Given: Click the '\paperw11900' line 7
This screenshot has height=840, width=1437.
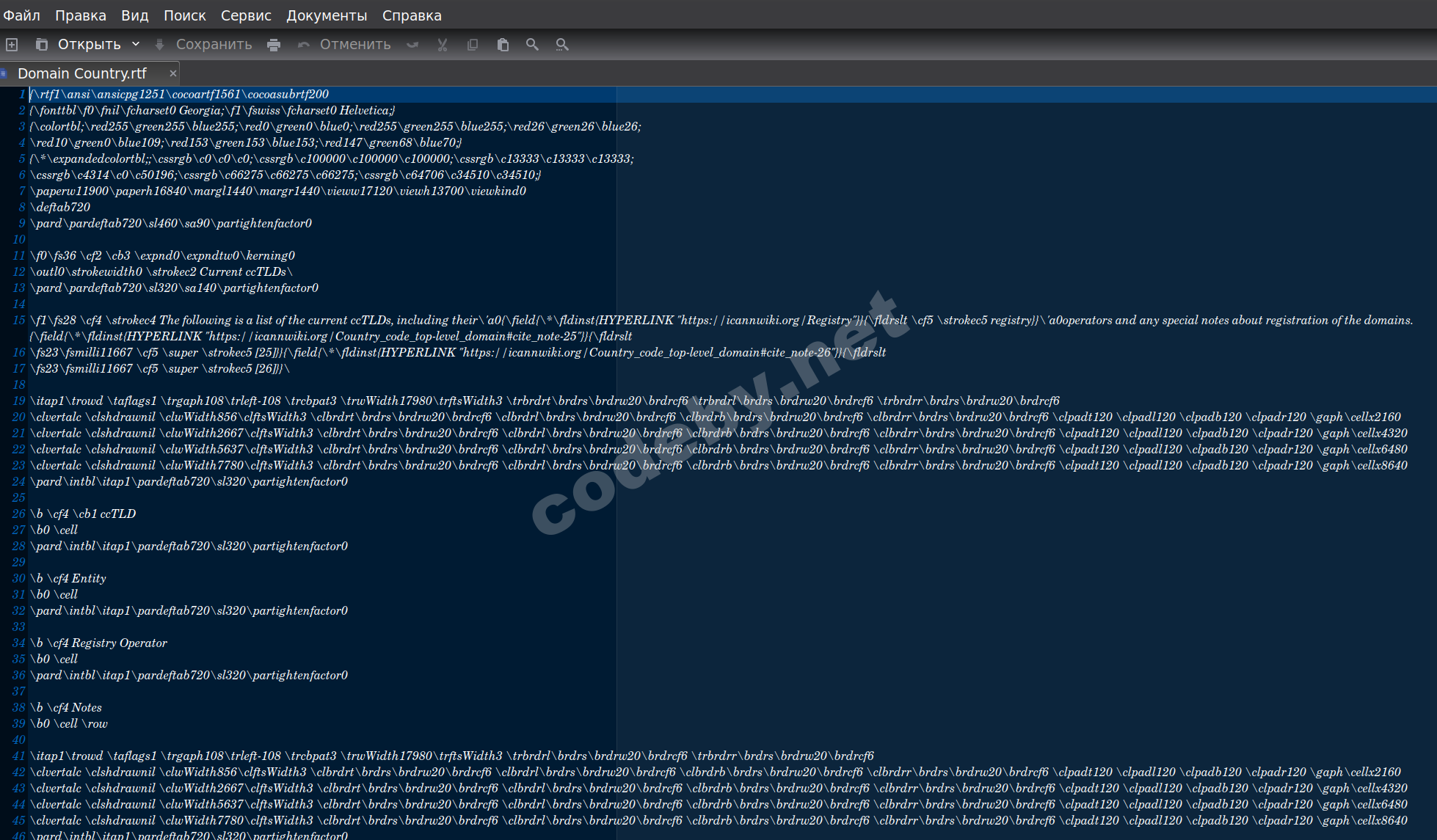Looking at the screenshot, I should coord(278,191).
